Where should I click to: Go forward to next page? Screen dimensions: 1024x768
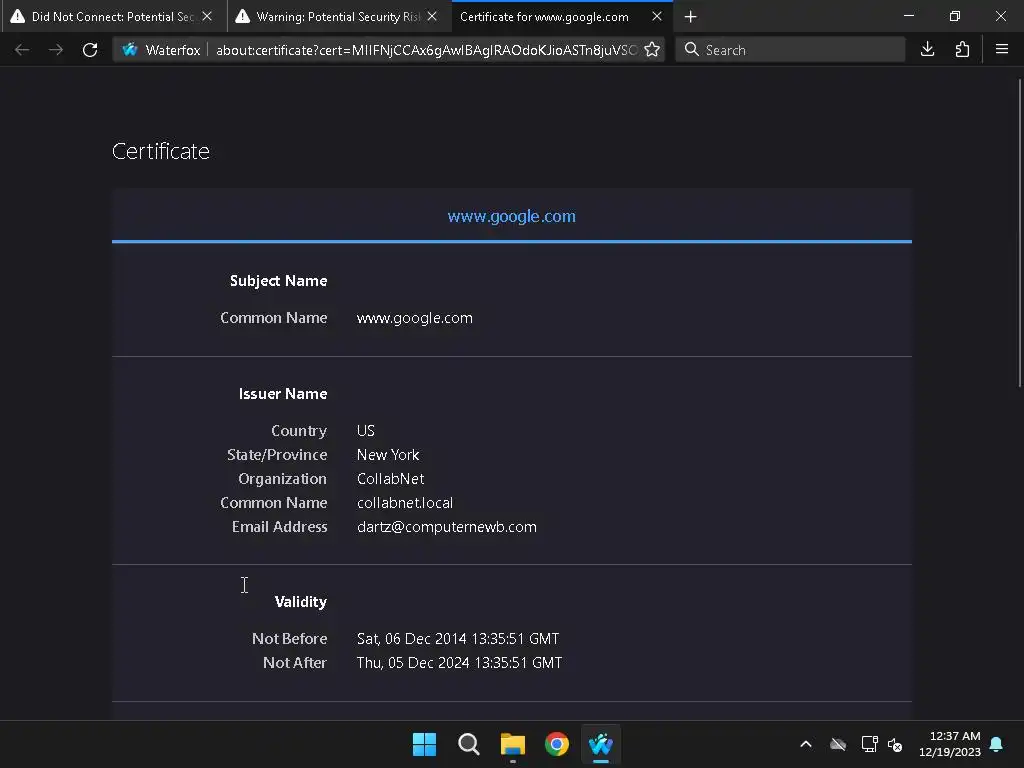point(56,50)
